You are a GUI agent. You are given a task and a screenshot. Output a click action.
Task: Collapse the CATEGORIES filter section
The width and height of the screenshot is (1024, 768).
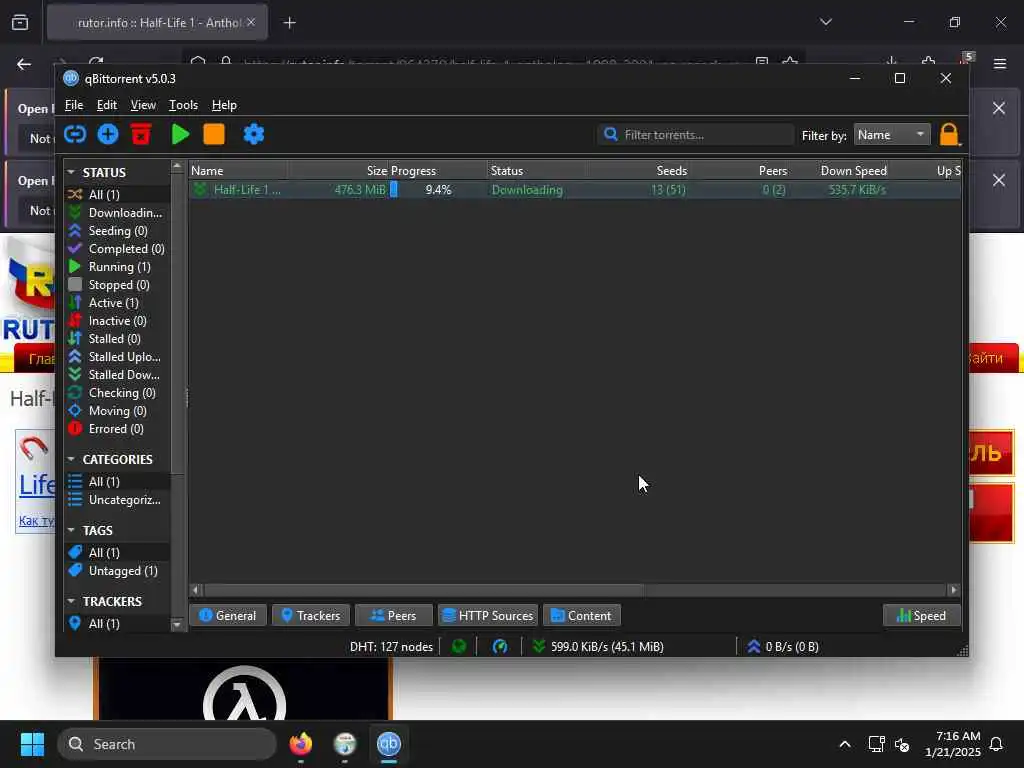point(71,459)
